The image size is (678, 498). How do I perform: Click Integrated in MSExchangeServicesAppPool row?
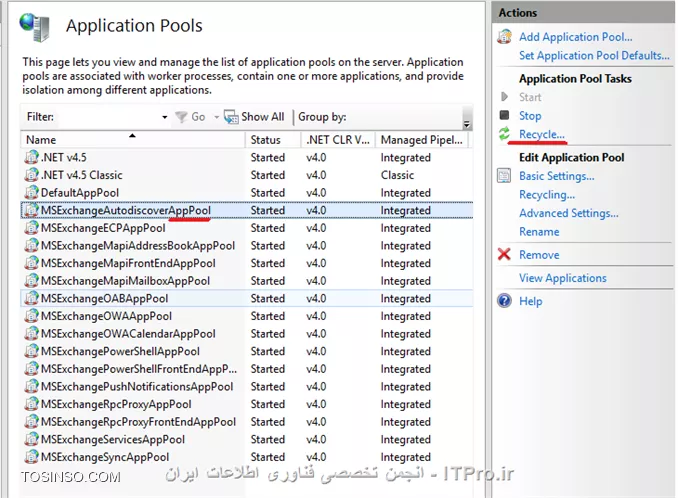coord(406,440)
